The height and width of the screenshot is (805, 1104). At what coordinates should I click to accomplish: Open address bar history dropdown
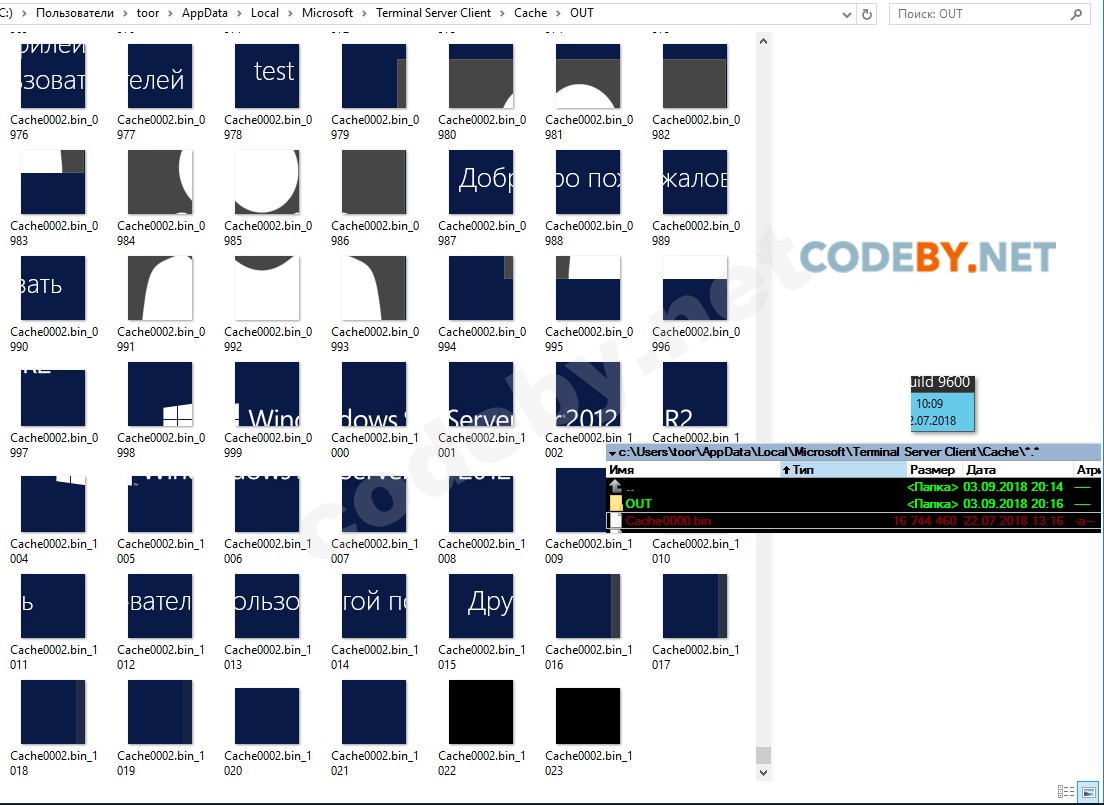pos(847,14)
